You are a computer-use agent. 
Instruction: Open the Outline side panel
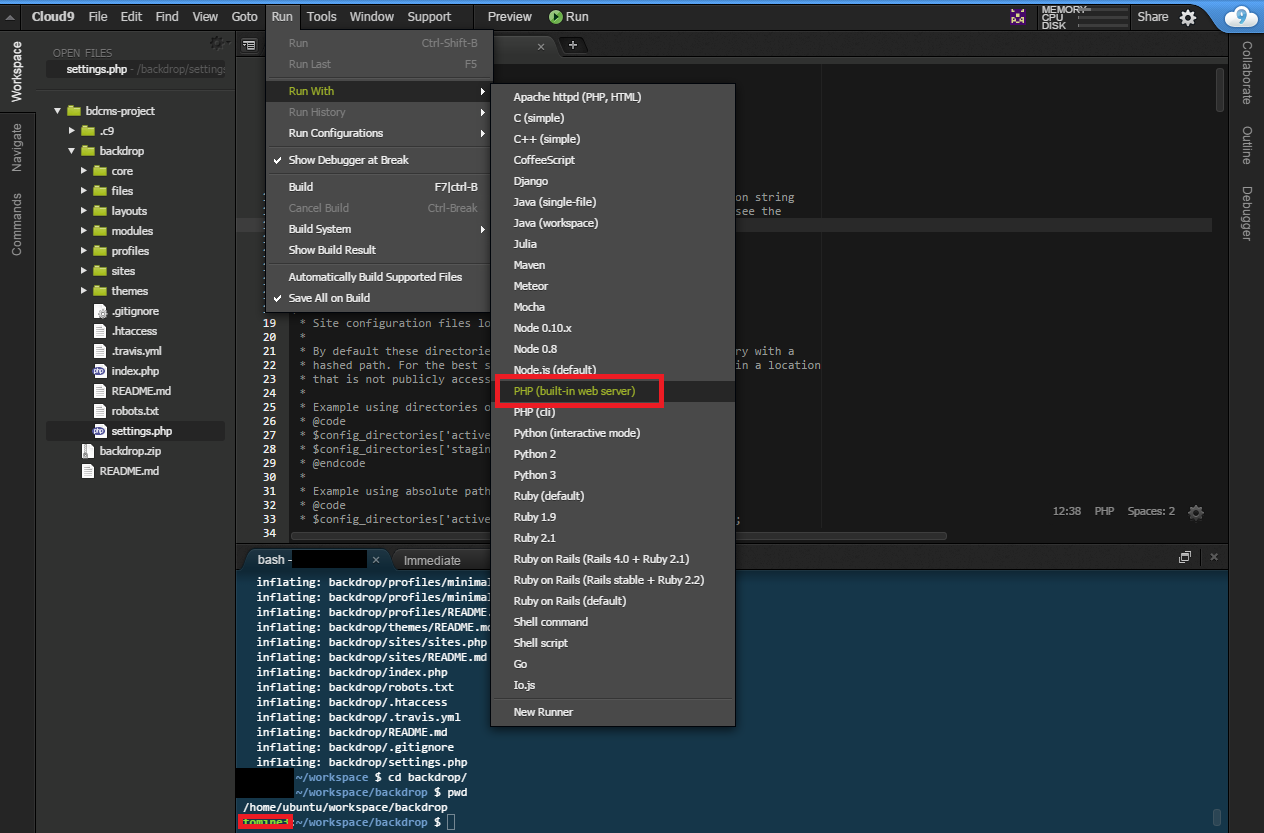click(x=1246, y=145)
